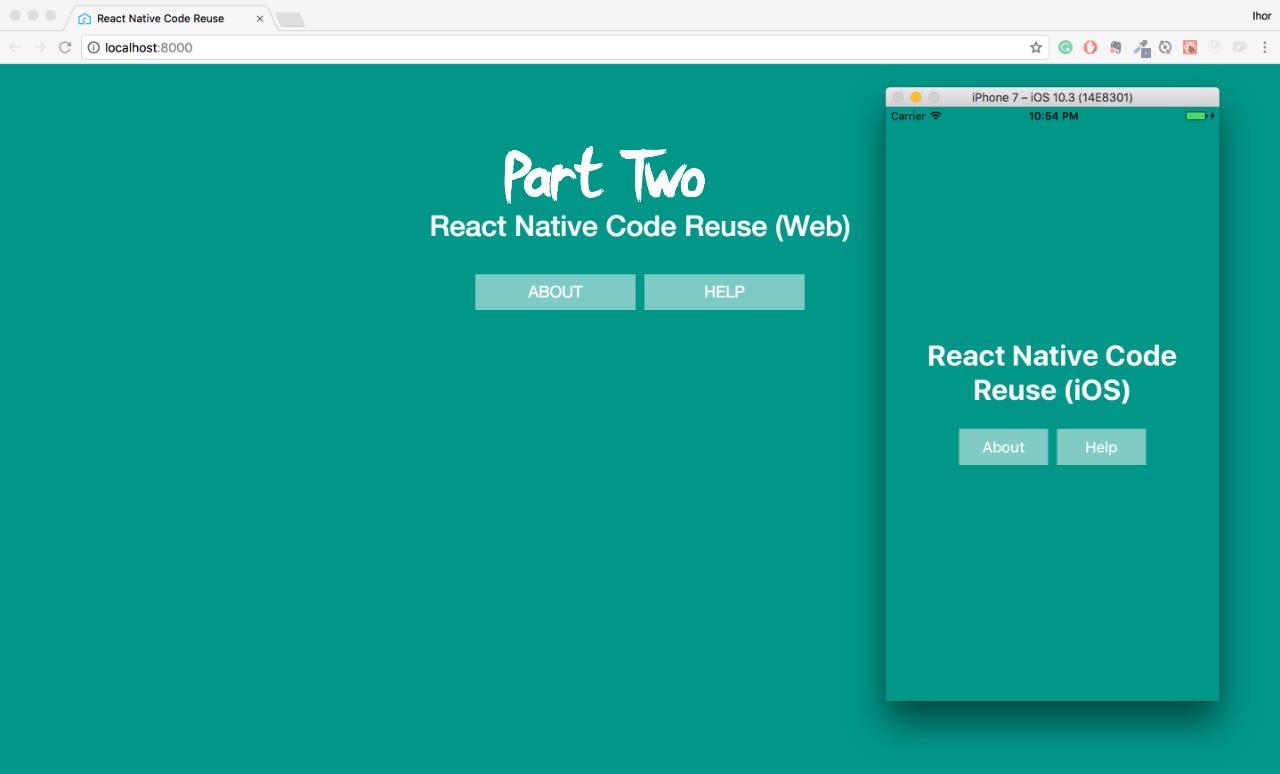Screen dimensions: 1280x774
Task: Tap About in the iOS simulator
Action: 1003,447
